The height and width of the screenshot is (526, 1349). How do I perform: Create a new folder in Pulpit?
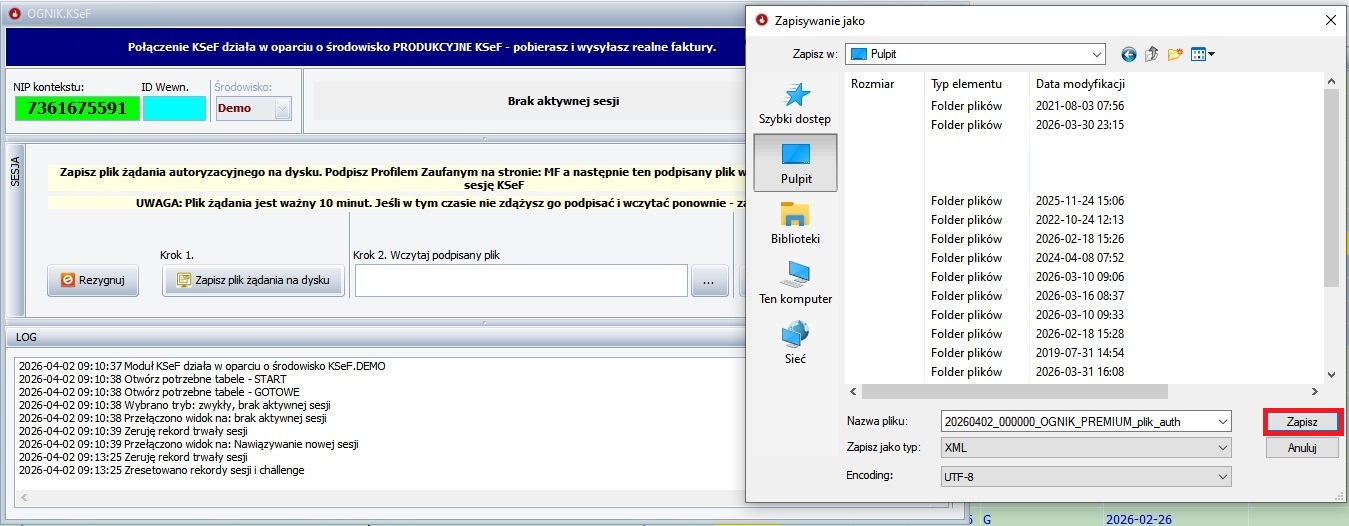tap(1175, 54)
